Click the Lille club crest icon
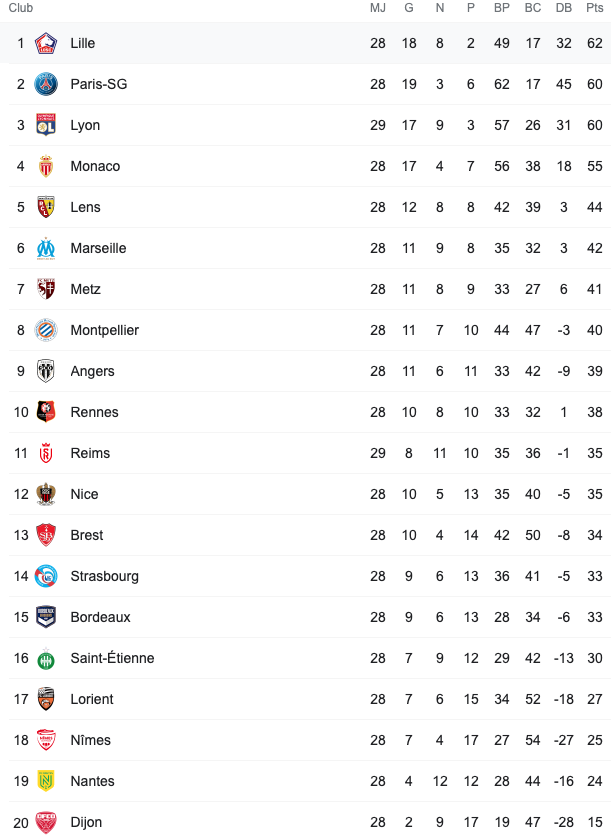The width and height of the screenshot is (611, 840). click(x=46, y=43)
